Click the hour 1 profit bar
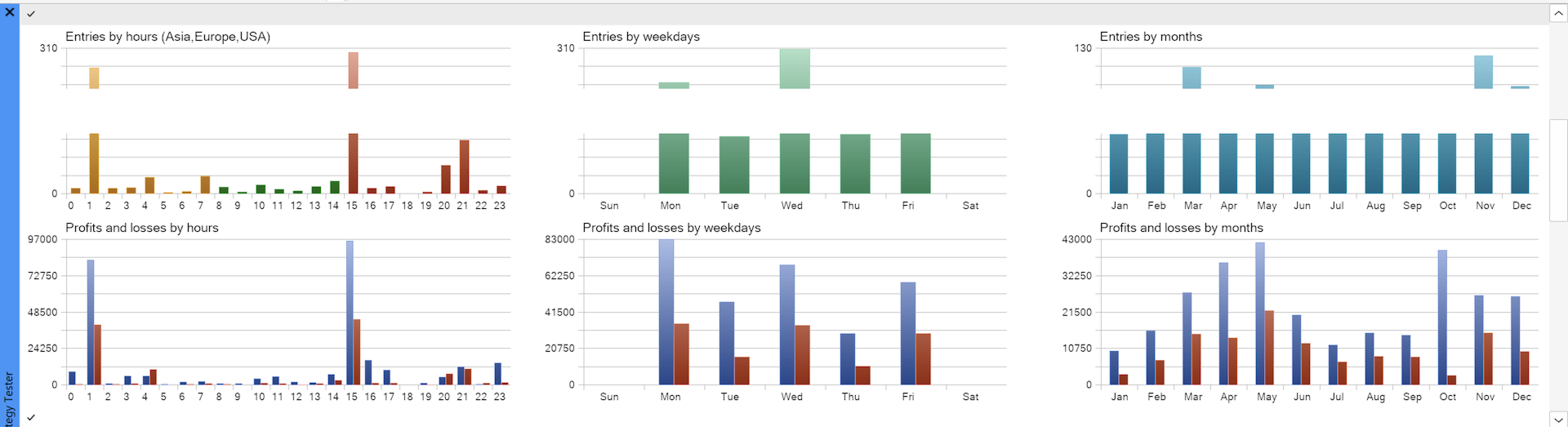This screenshot has width=1568, height=427. [91, 322]
